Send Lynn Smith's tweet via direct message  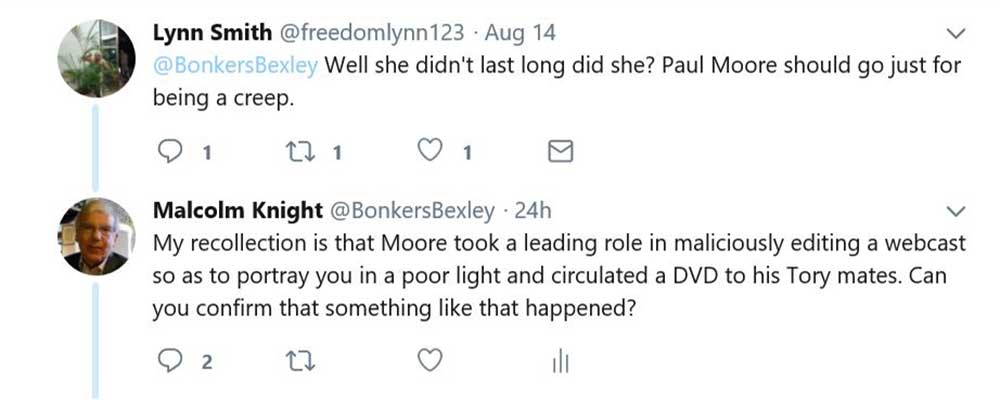coord(562,153)
